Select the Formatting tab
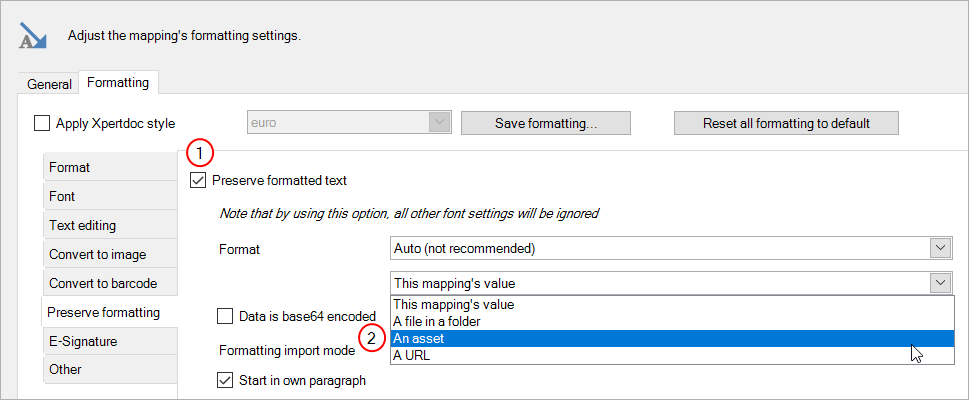Image resolution: width=969 pixels, height=400 pixels. tap(117, 83)
